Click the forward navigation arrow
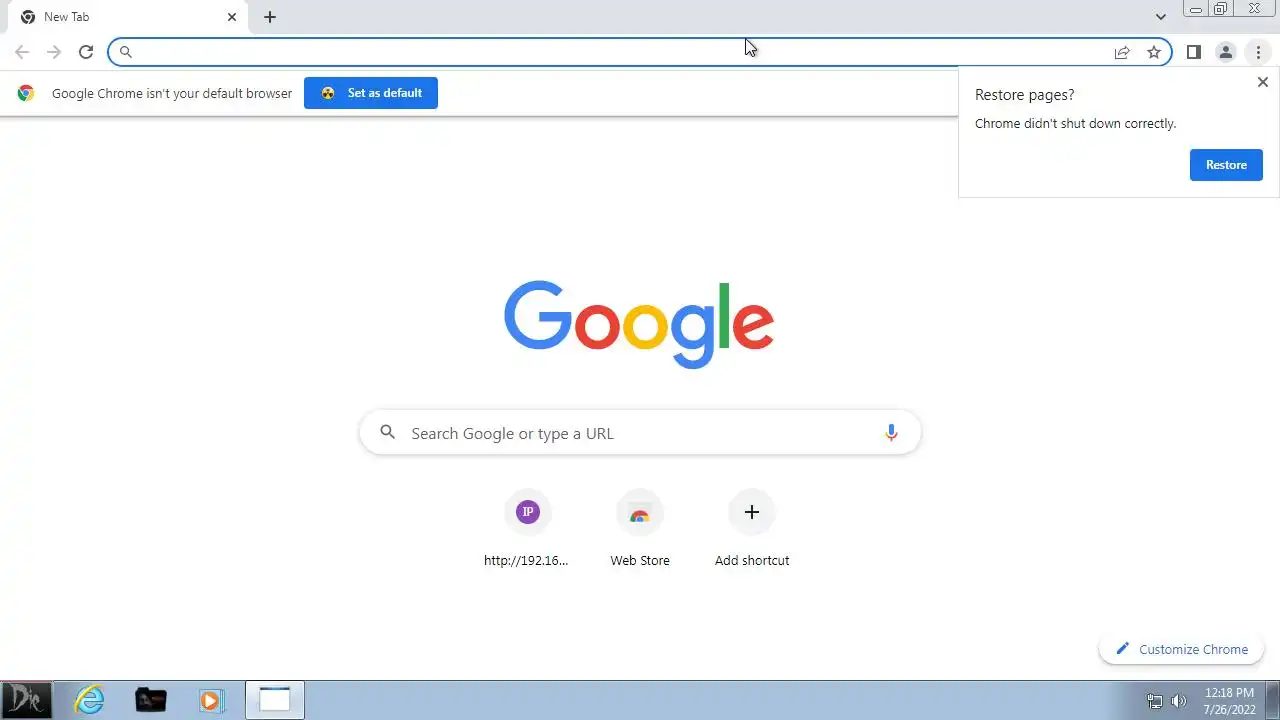This screenshot has height=720, width=1280. [x=54, y=52]
